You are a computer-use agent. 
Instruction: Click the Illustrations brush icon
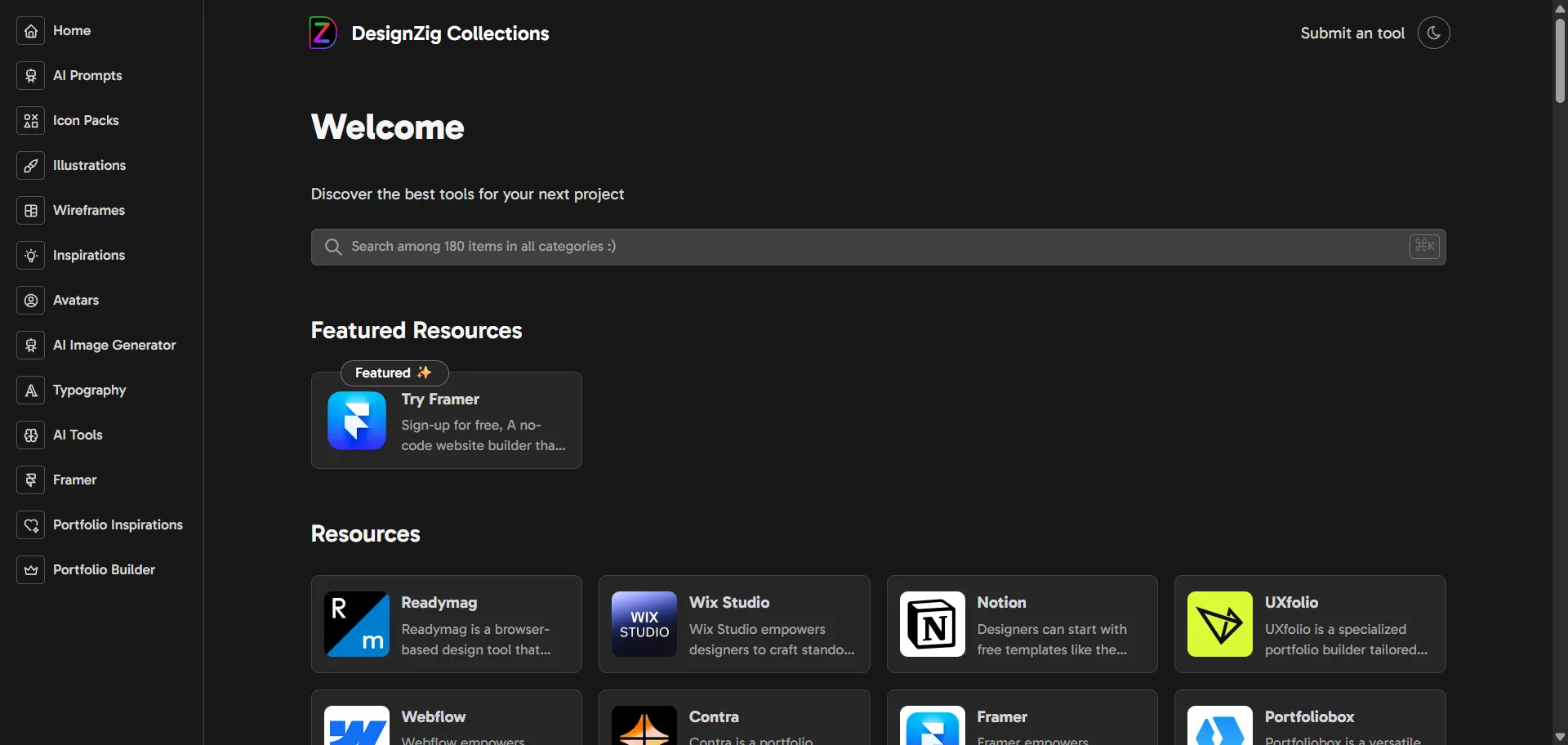click(30, 166)
